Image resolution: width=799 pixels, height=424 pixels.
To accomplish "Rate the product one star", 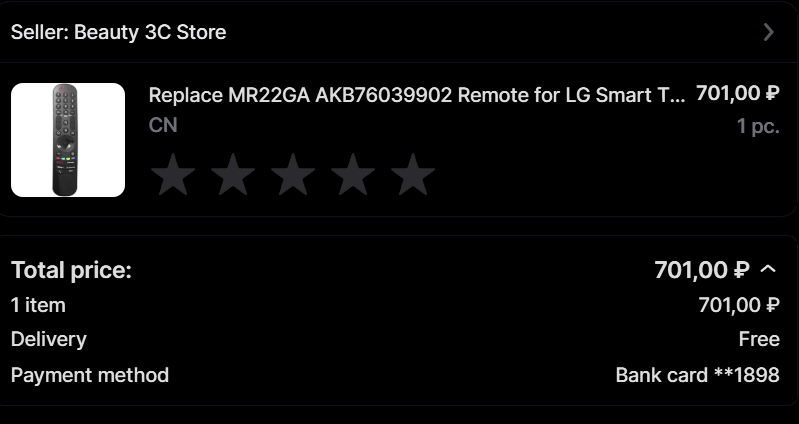I will [173, 175].
